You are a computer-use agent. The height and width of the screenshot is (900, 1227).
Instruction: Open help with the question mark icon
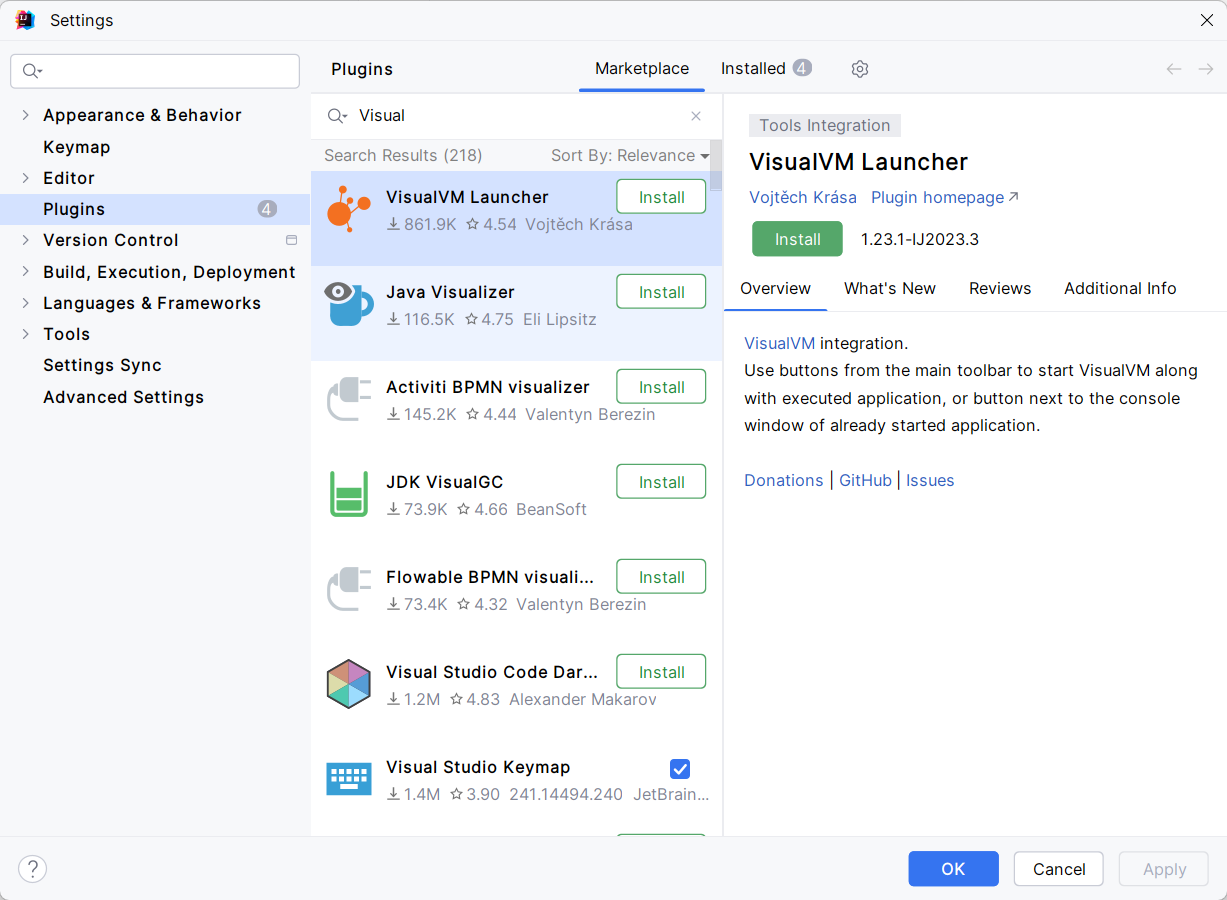click(x=33, y=868)
